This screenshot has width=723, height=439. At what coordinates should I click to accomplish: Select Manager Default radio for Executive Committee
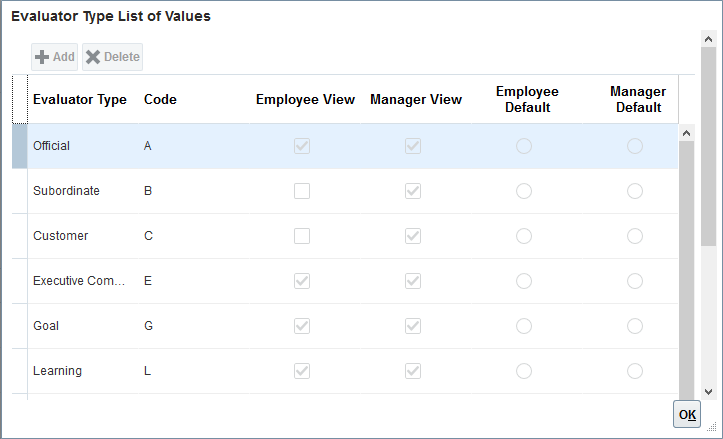pos(635,281)
